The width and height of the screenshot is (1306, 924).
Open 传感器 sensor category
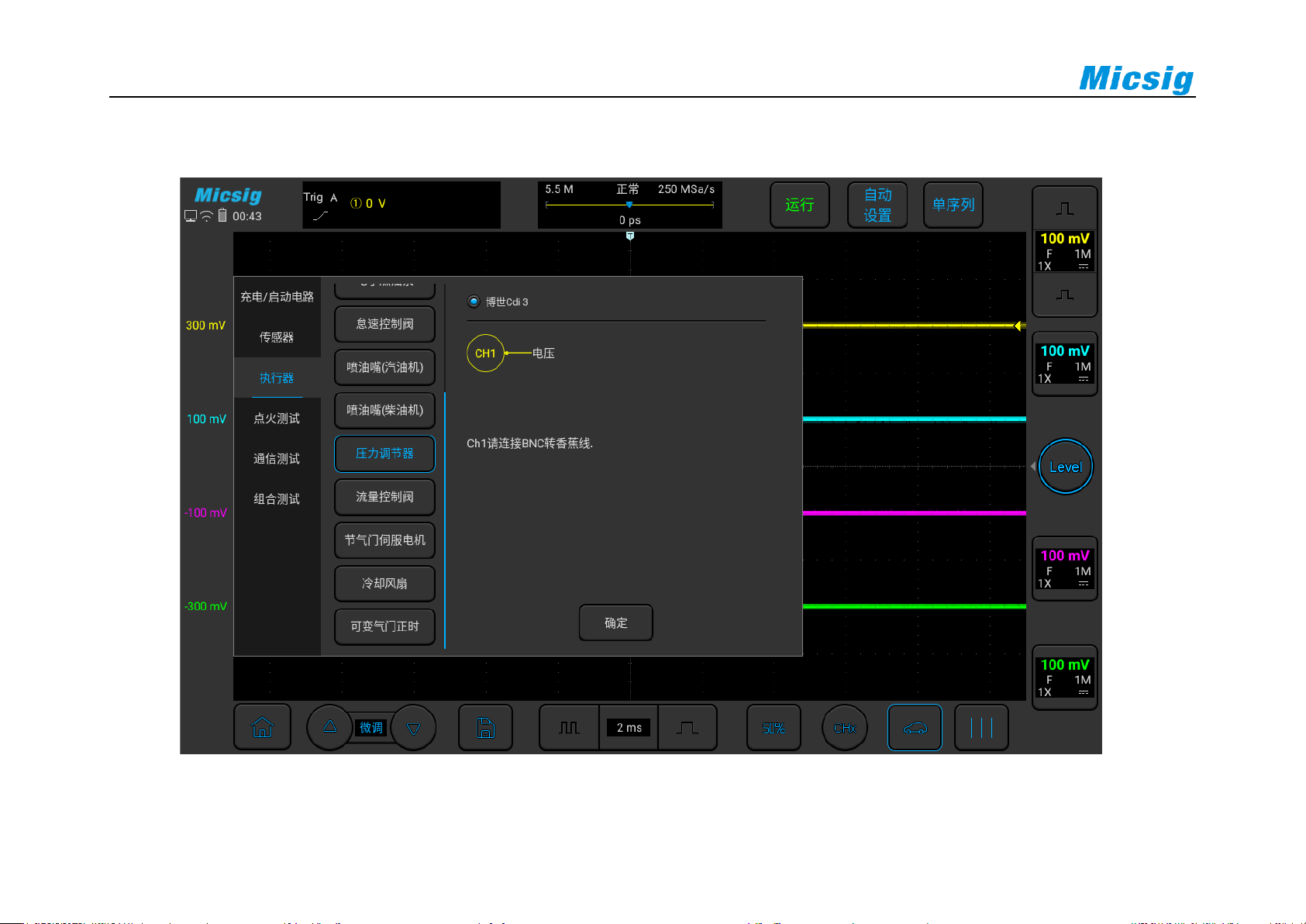pyautogui.click(x=277, y=337)
